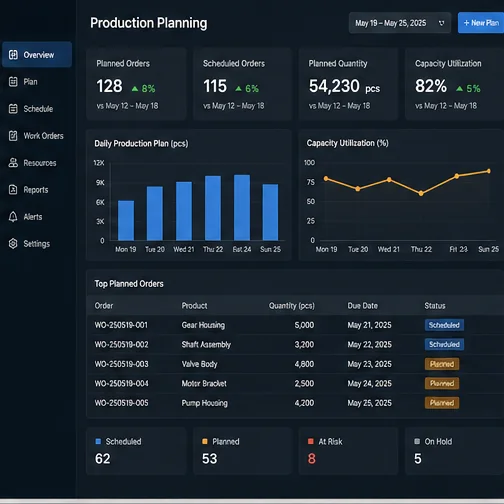The image size is (504, 504).
Task: Open the May 19 – May 25, 2025 date range dropdown
Action: tap(400, 23)
